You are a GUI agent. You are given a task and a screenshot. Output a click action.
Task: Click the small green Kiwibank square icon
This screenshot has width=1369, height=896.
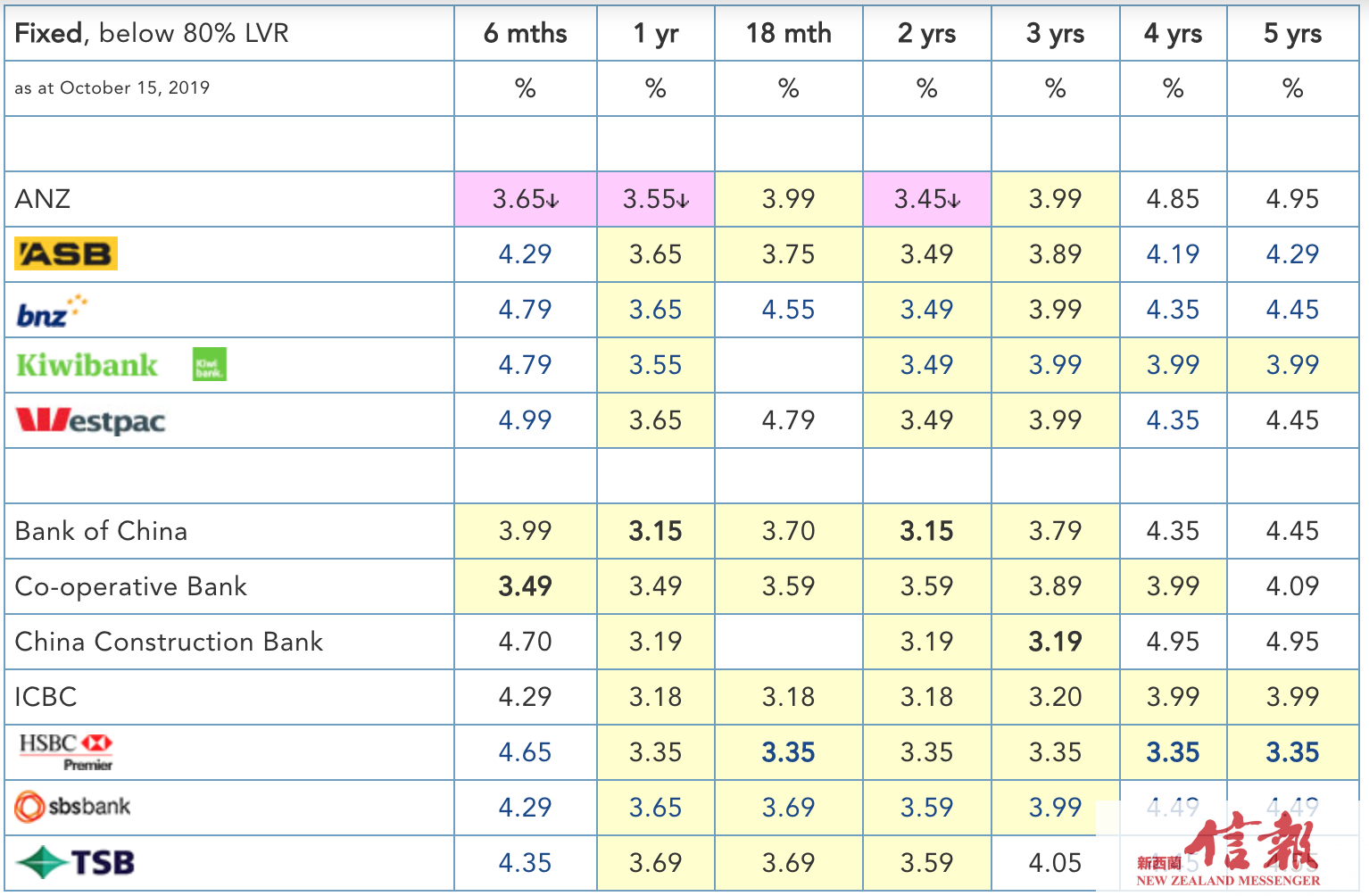210,364
